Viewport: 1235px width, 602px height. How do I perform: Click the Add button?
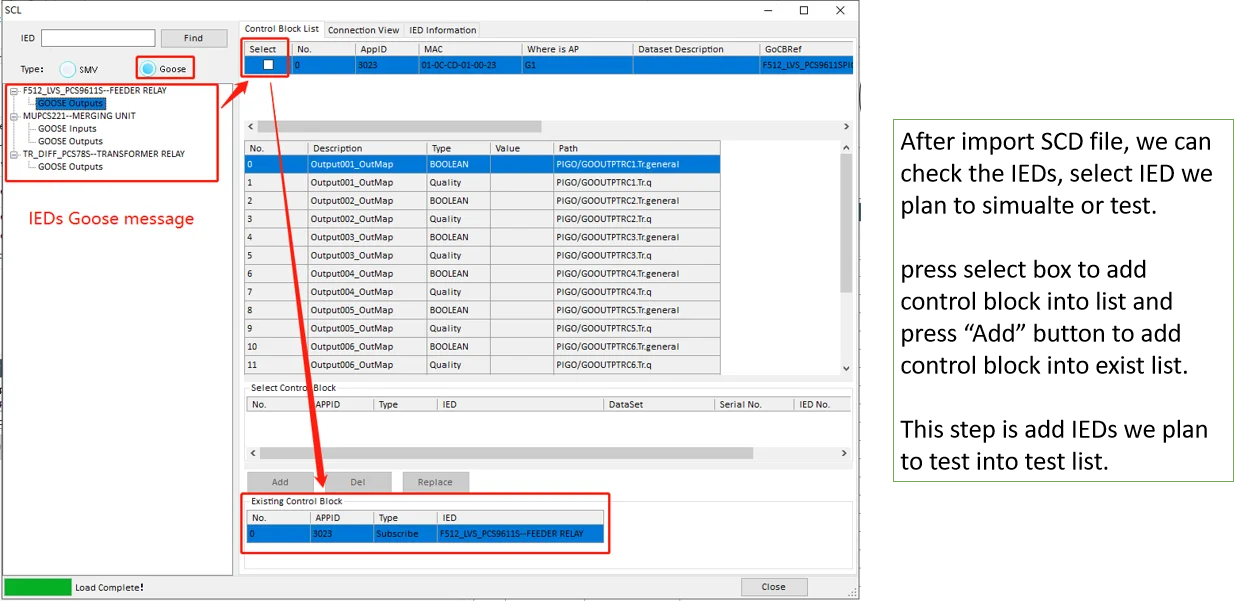(280, 482)
